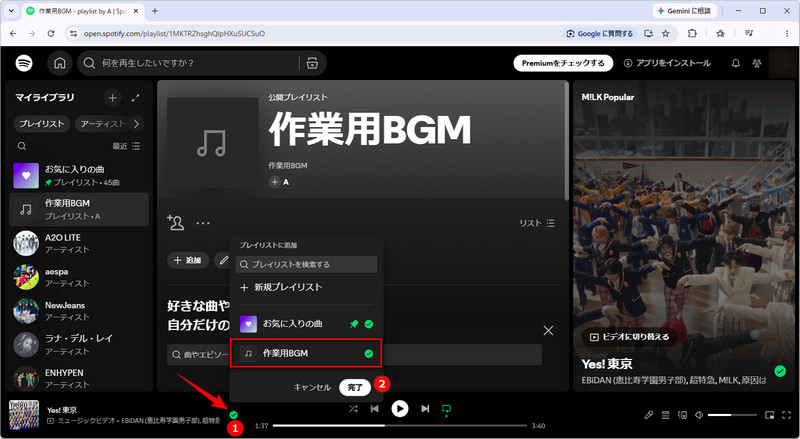Screen dimensions: 800x439
Task: Click Google に質問する in address bar
Action: coord(599,34)
